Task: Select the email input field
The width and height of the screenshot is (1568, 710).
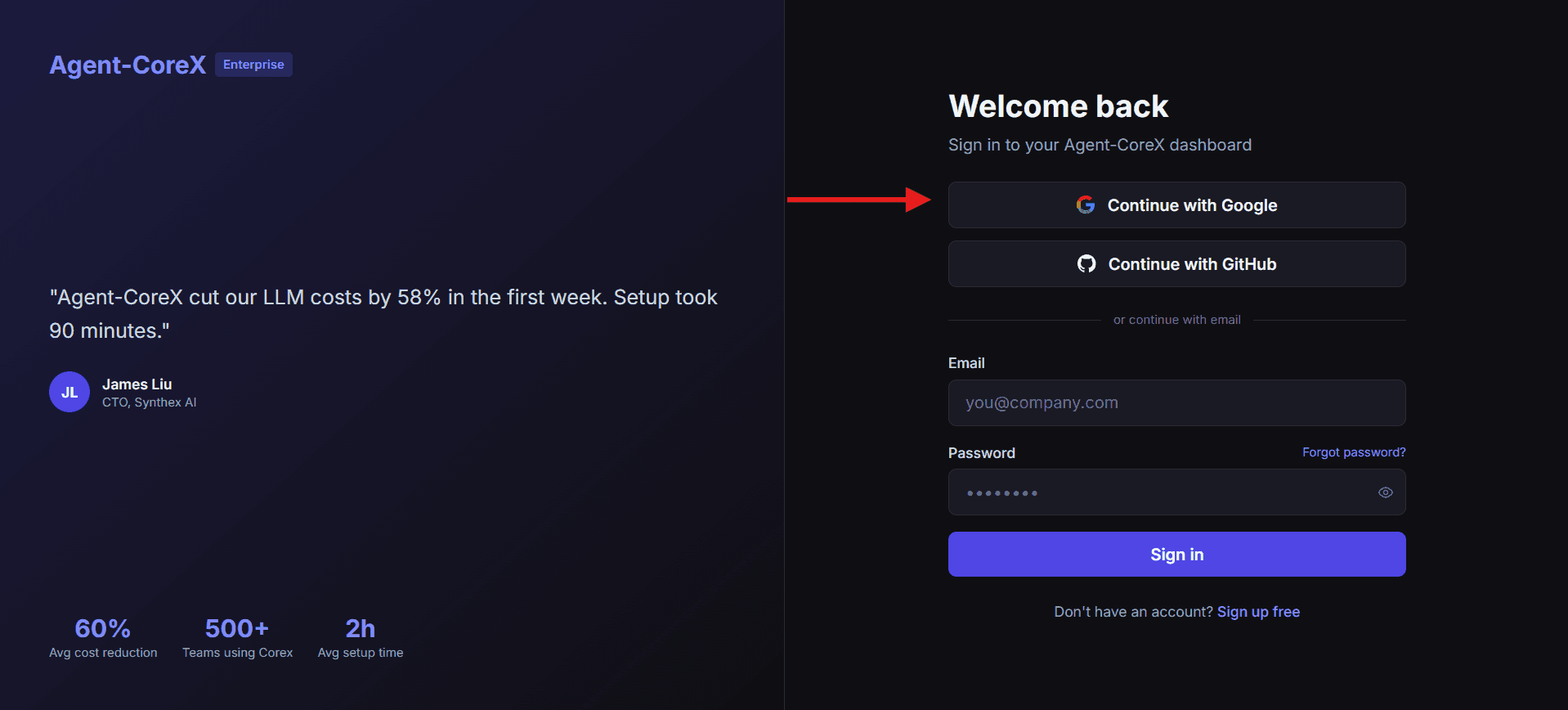Action: click(x=1176, y=402)
